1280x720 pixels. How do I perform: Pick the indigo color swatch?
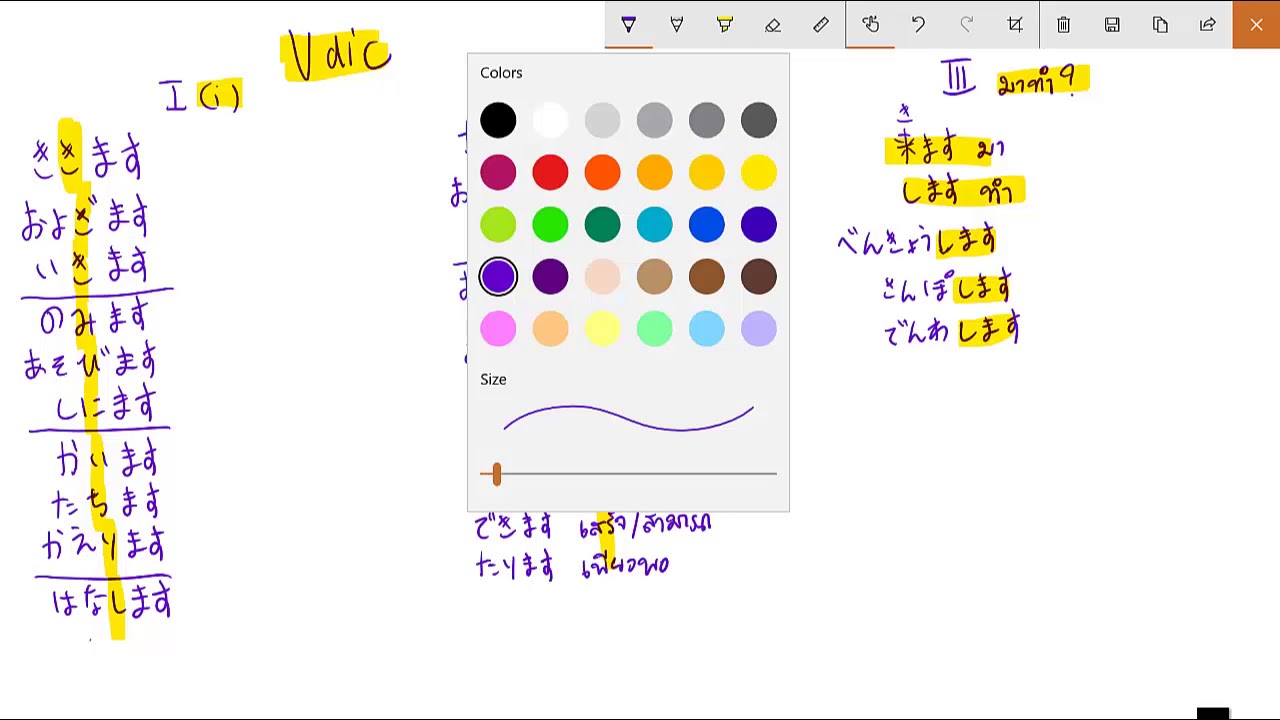pyautogui.click(x=758, y=224)
